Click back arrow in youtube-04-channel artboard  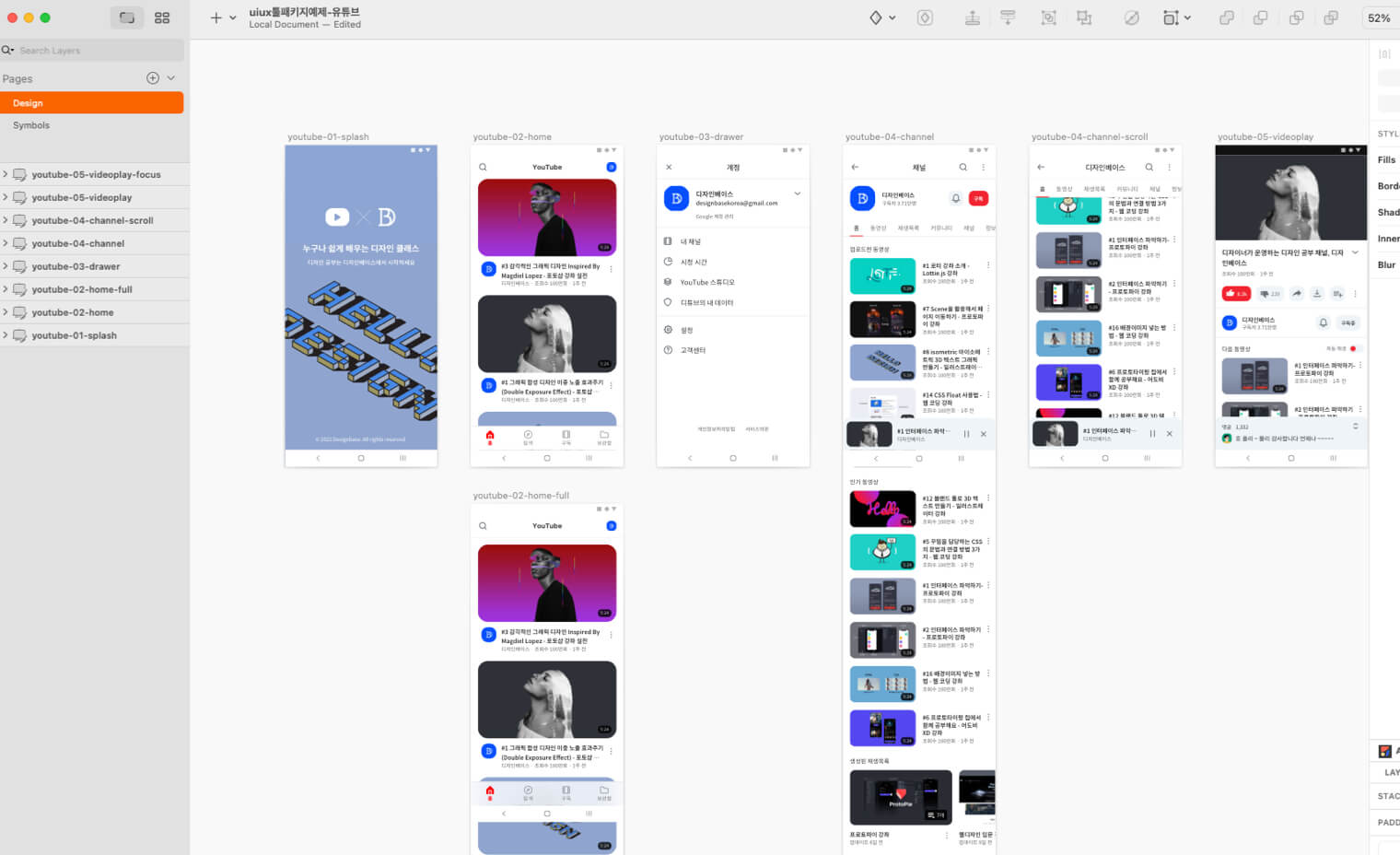pyautogui.click(x=855, y=167)
